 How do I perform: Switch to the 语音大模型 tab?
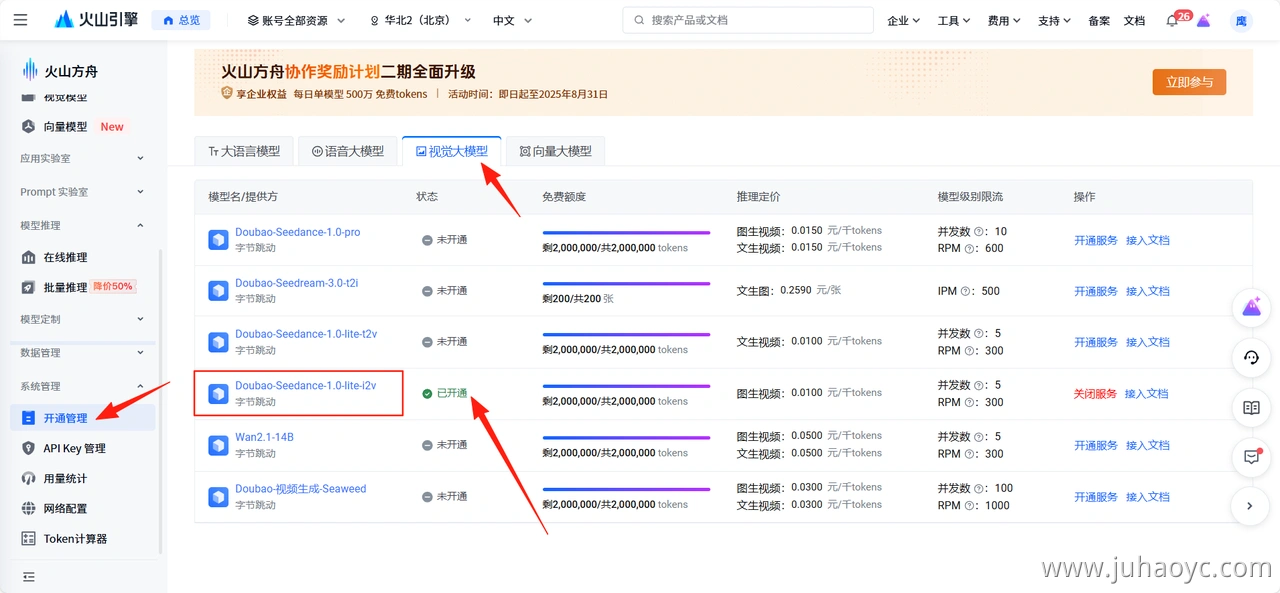point(348,151)
